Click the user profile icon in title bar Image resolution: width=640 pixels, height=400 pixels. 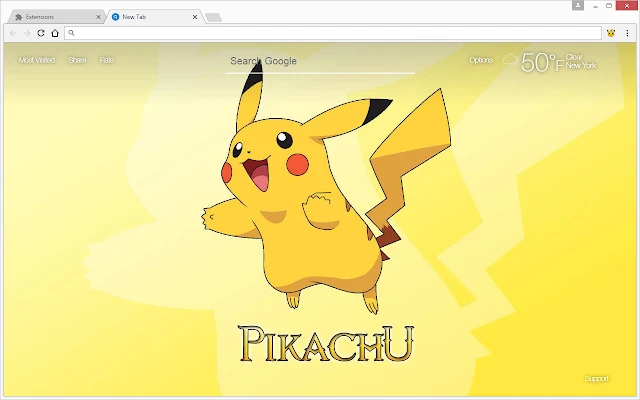(578, 5)
